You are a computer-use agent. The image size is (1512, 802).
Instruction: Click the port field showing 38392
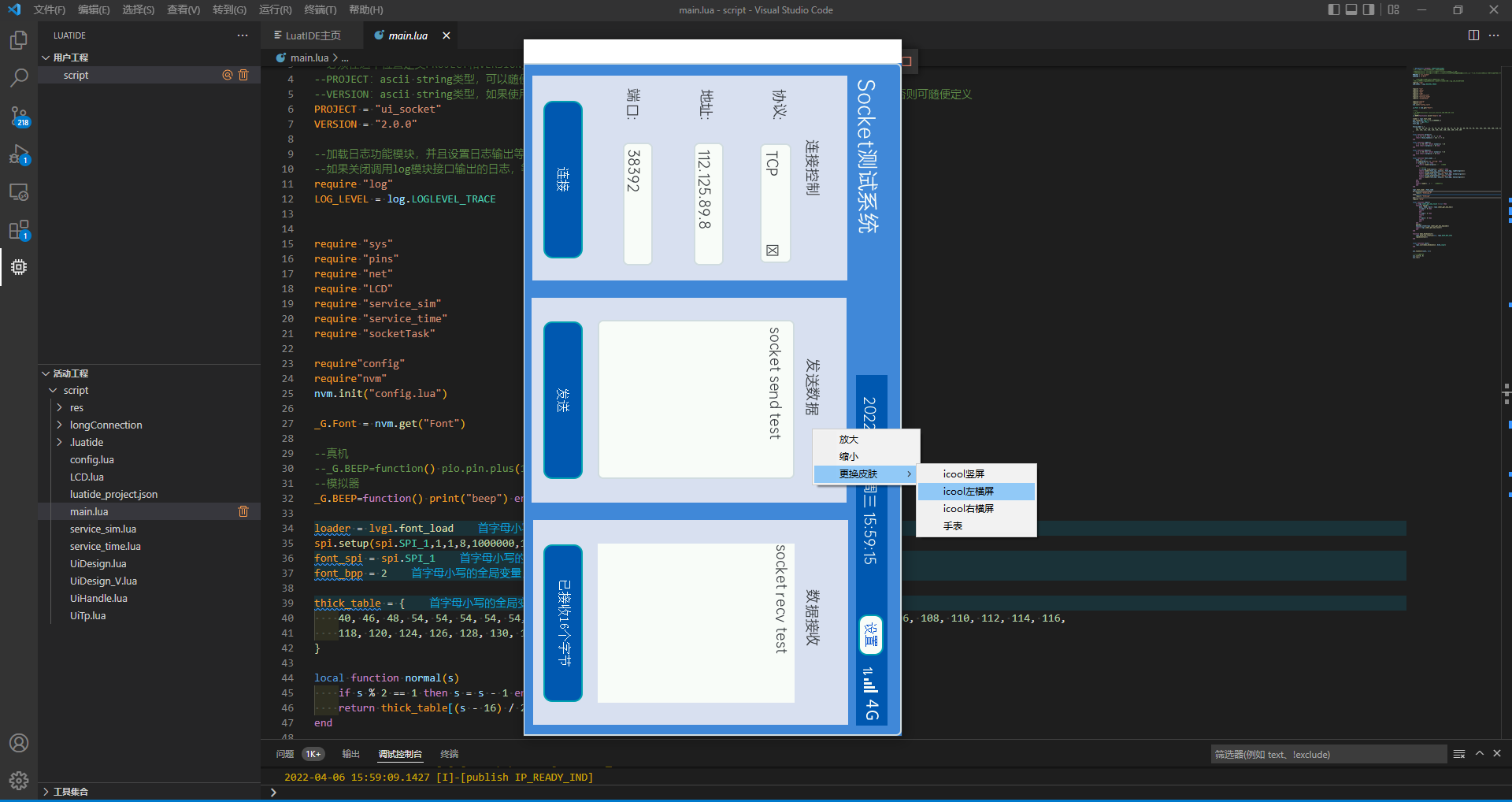(x=638, y=204)
